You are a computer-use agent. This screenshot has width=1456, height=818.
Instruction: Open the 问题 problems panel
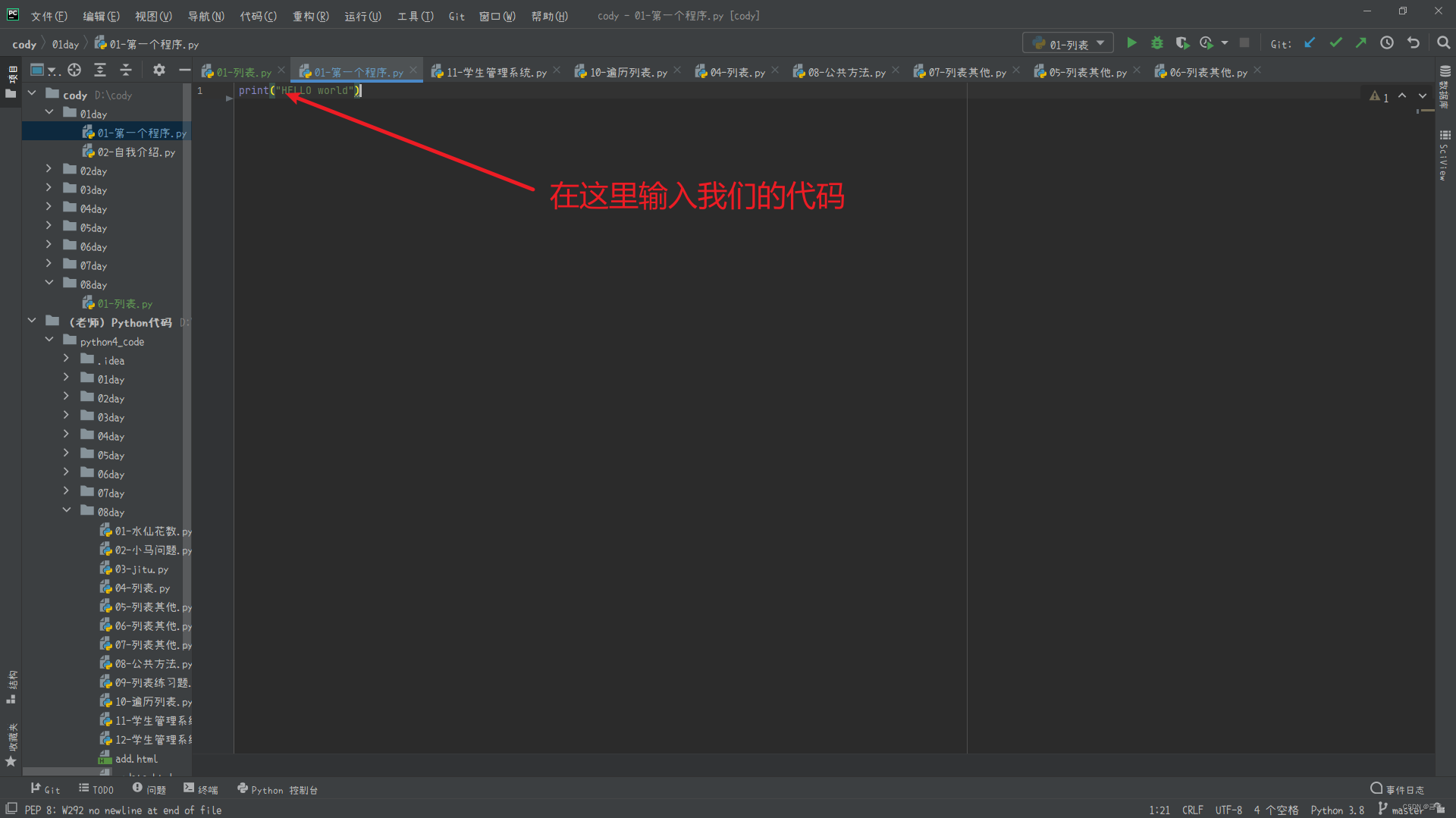point(149,789)
